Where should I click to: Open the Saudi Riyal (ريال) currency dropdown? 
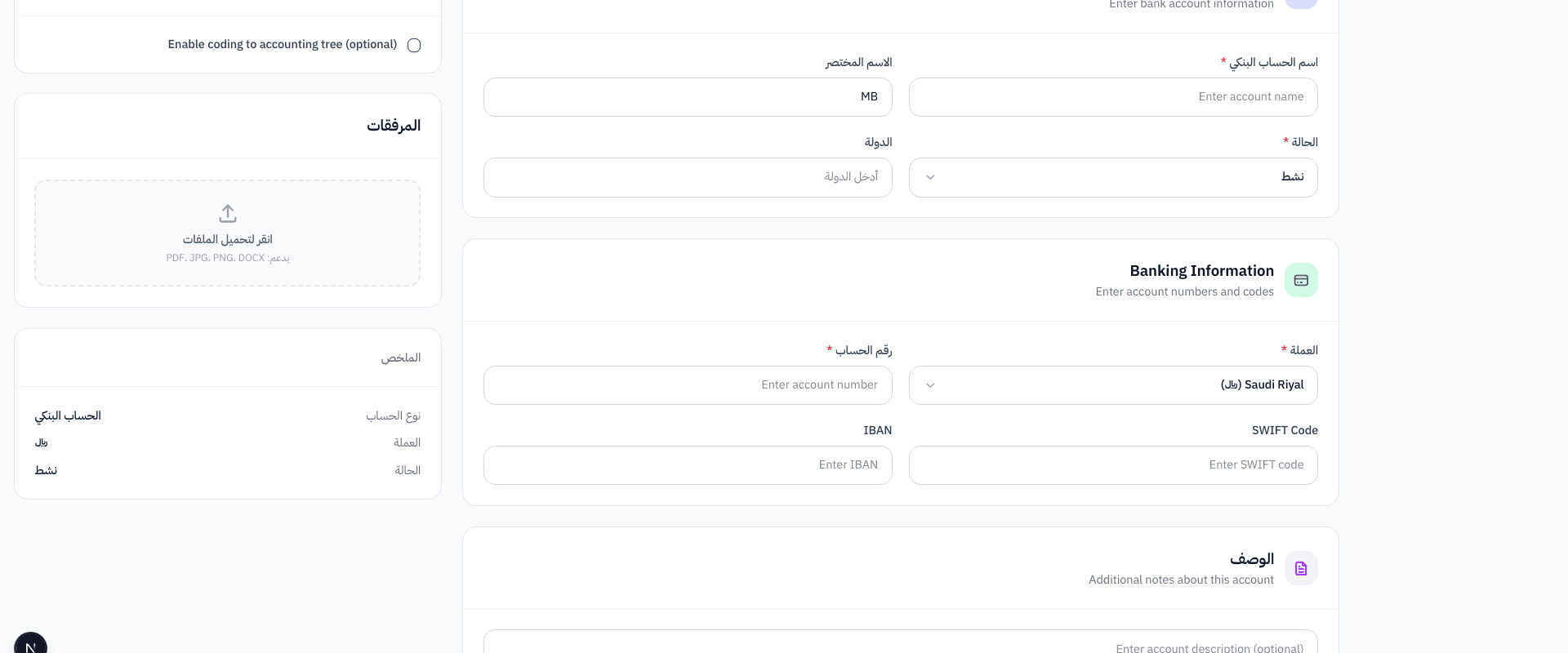(1112, 384)
